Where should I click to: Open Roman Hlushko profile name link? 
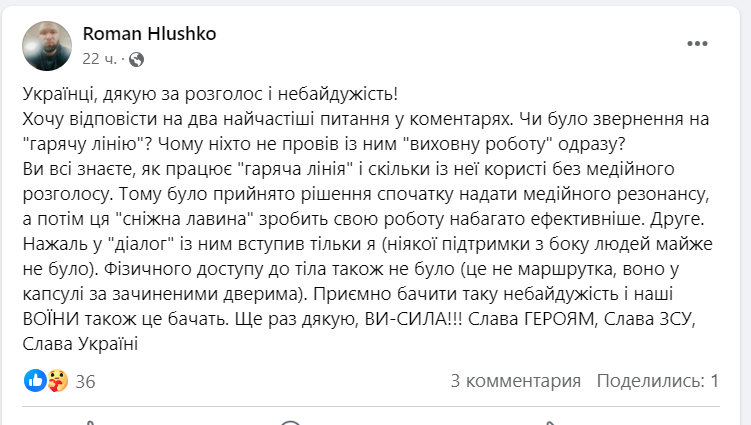[149, 34]
